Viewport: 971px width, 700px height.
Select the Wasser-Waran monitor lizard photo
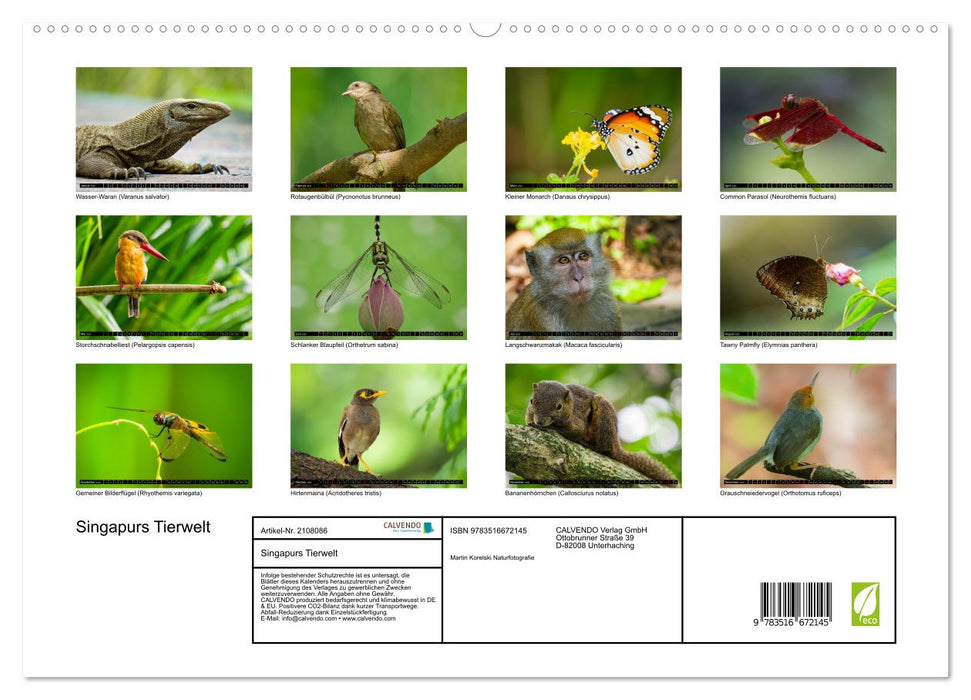coord(161,125)
